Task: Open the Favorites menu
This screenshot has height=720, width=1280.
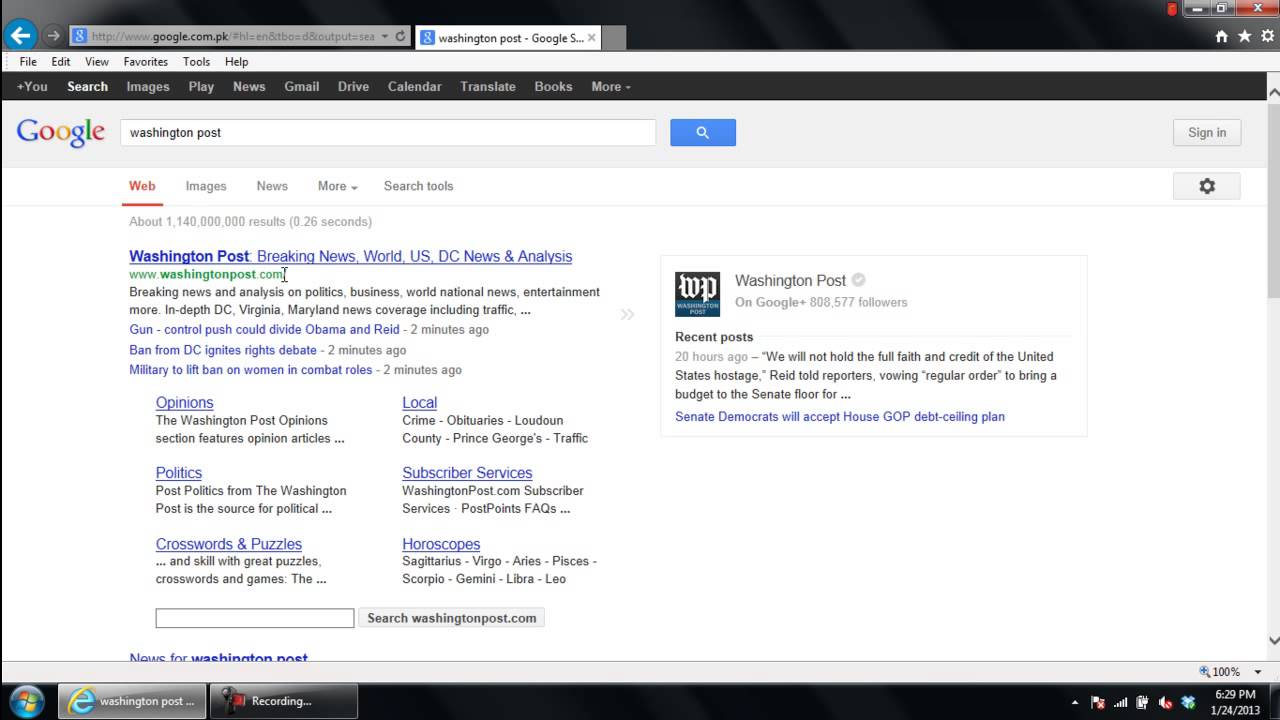Action: (x=146, y=62)
